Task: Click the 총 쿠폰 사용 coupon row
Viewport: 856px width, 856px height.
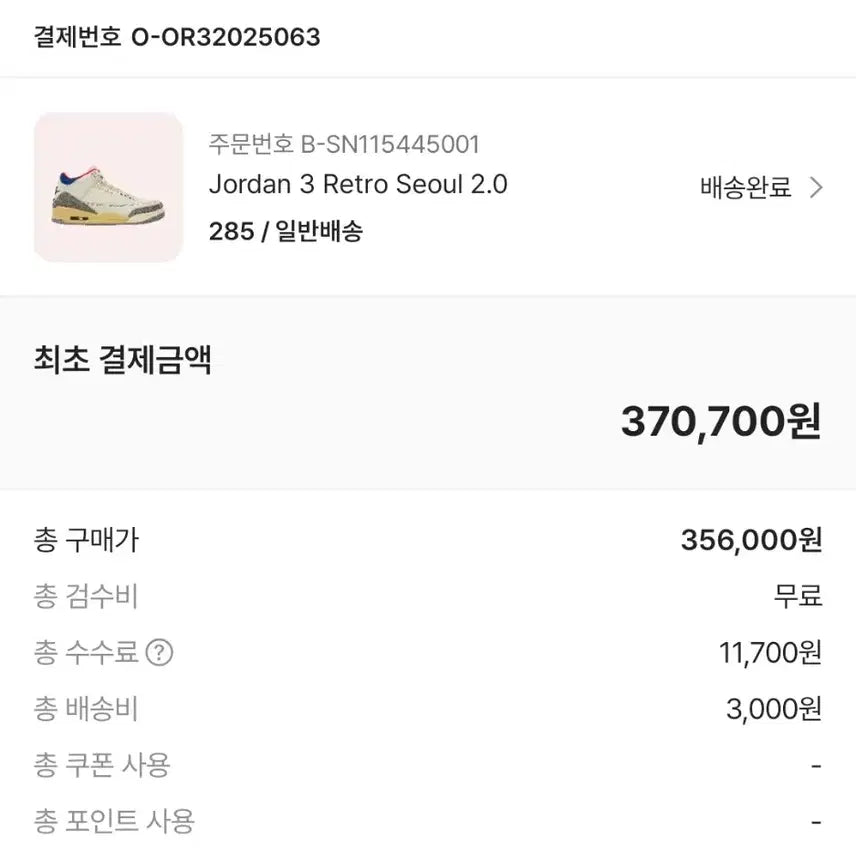Action: [x=100, y=765]
